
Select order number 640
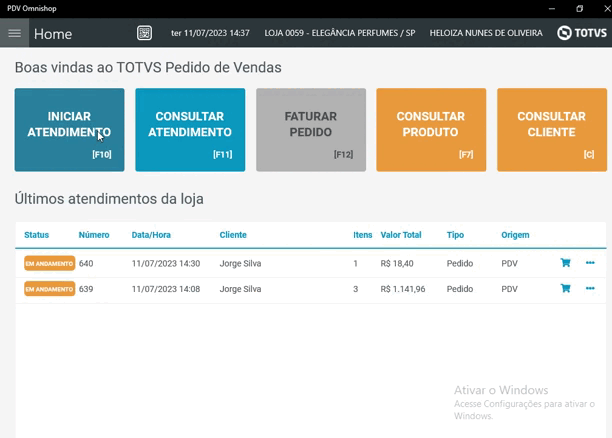click(86, 264)
